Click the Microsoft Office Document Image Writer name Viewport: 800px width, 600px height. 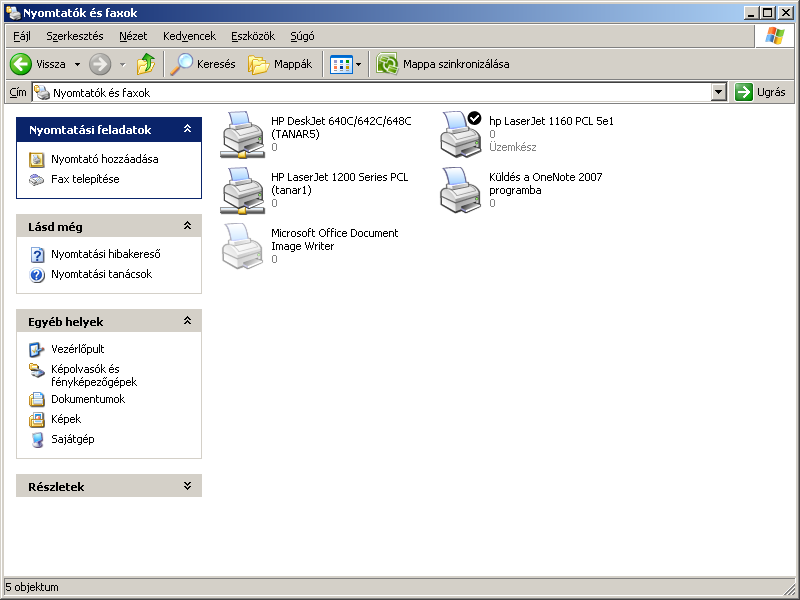point(334,239)
